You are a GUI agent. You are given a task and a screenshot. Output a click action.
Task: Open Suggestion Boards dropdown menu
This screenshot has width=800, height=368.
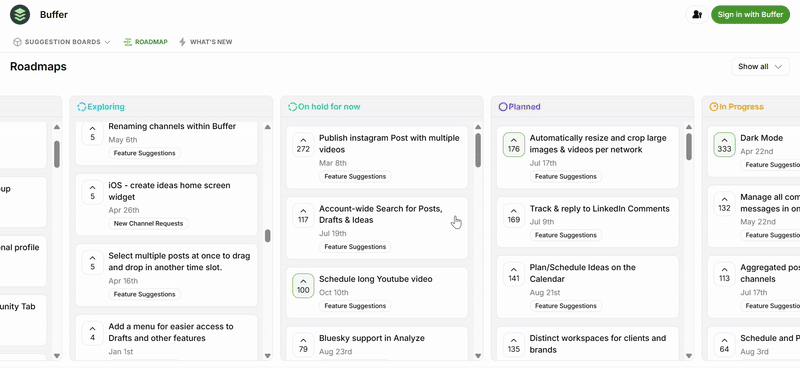coord(62,42)
